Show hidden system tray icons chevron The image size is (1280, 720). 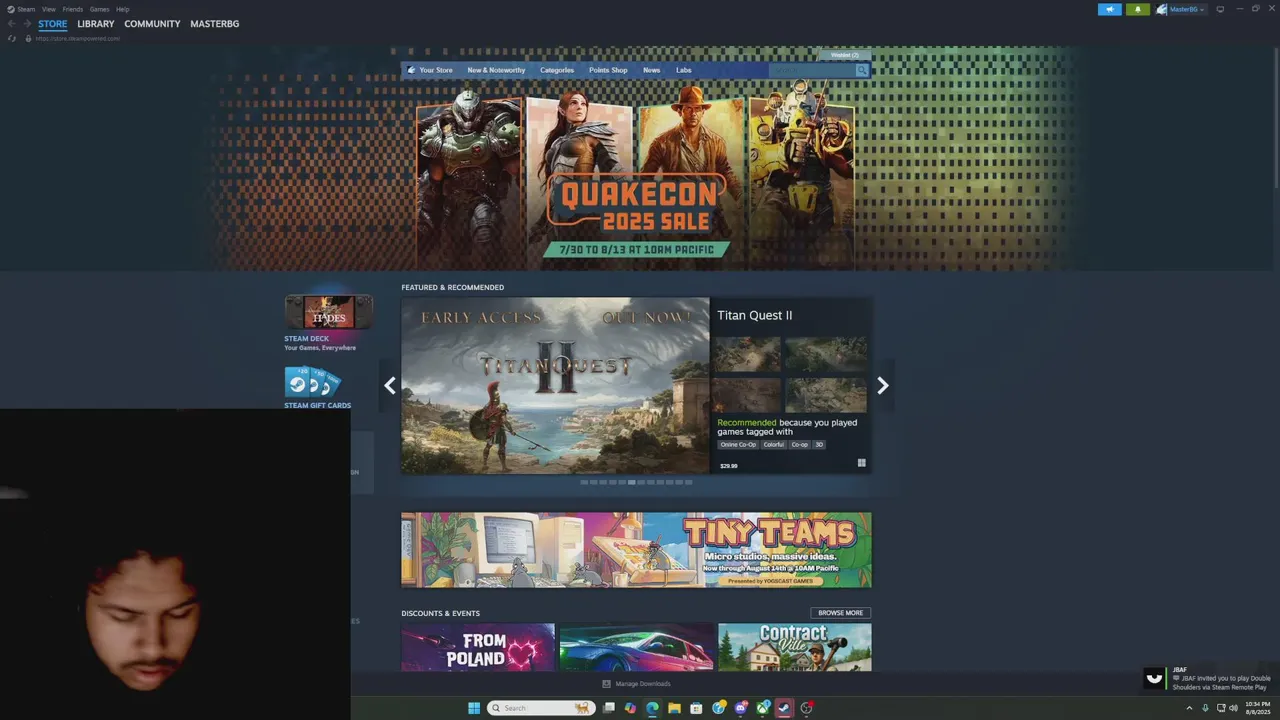pyautogui.click(x=1189, y=708)
